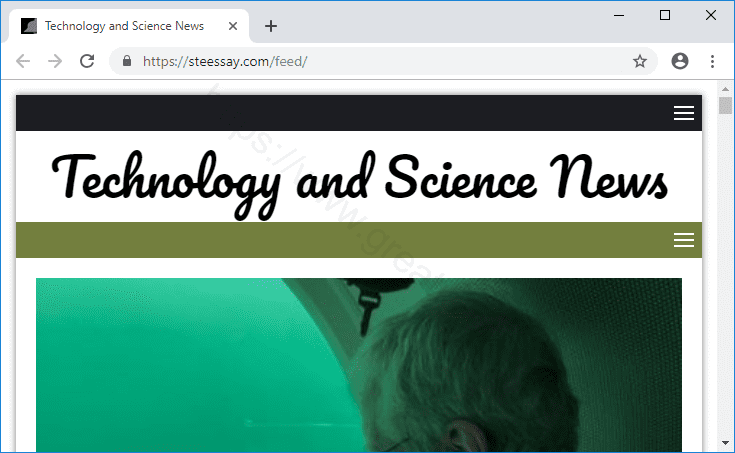
Task: Go back to the previous page
Action: [x=22, y=61]
